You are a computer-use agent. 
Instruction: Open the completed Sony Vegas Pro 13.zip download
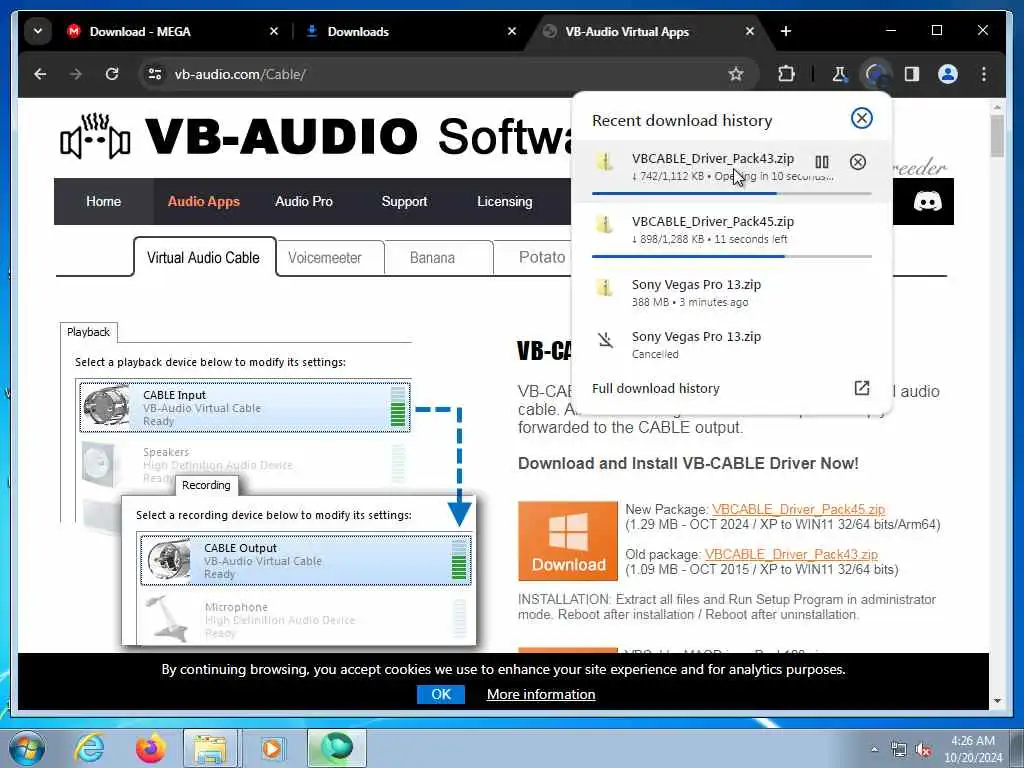tap(731, 293)
